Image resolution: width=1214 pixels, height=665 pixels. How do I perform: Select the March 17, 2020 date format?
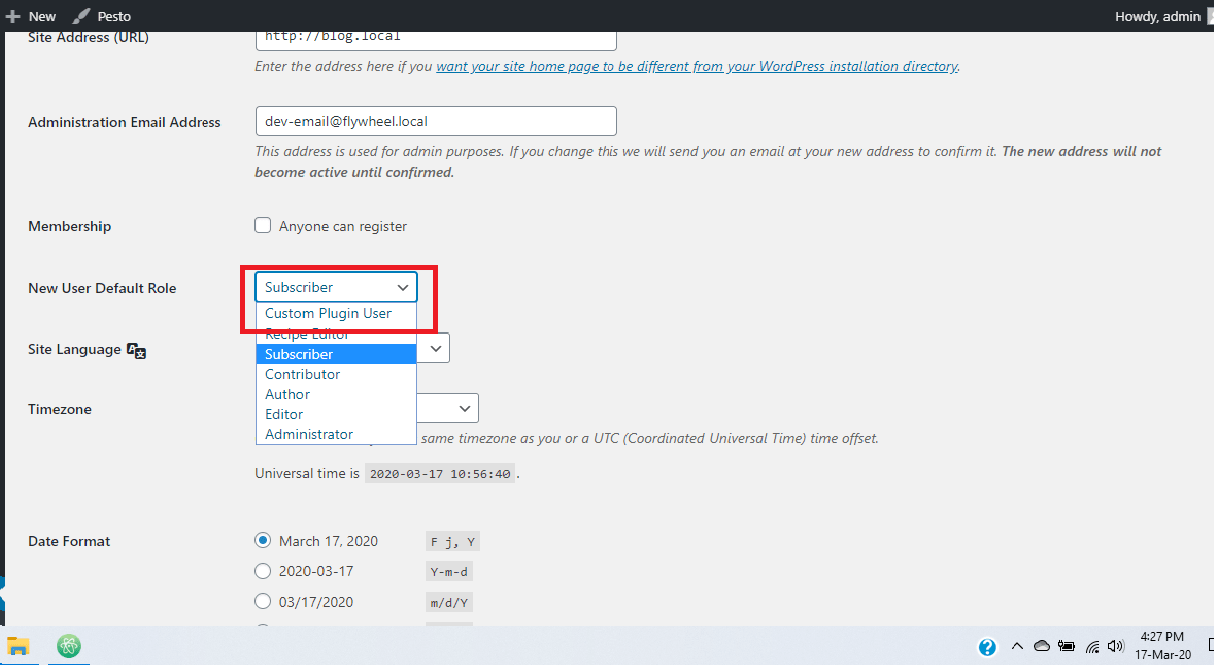pyautogui.click(x=263, y=540)
